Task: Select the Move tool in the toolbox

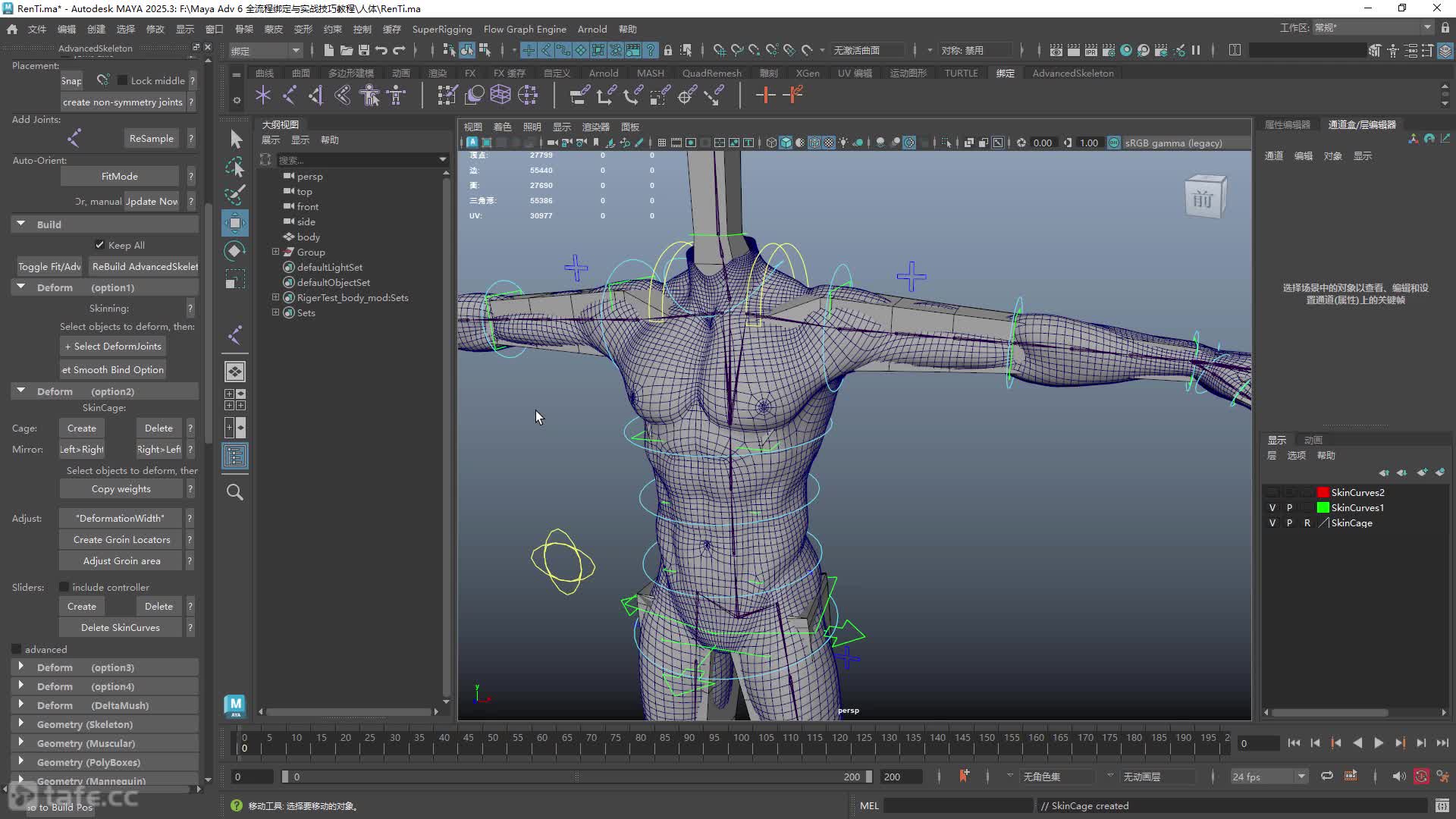Action: tap(235, 223)
